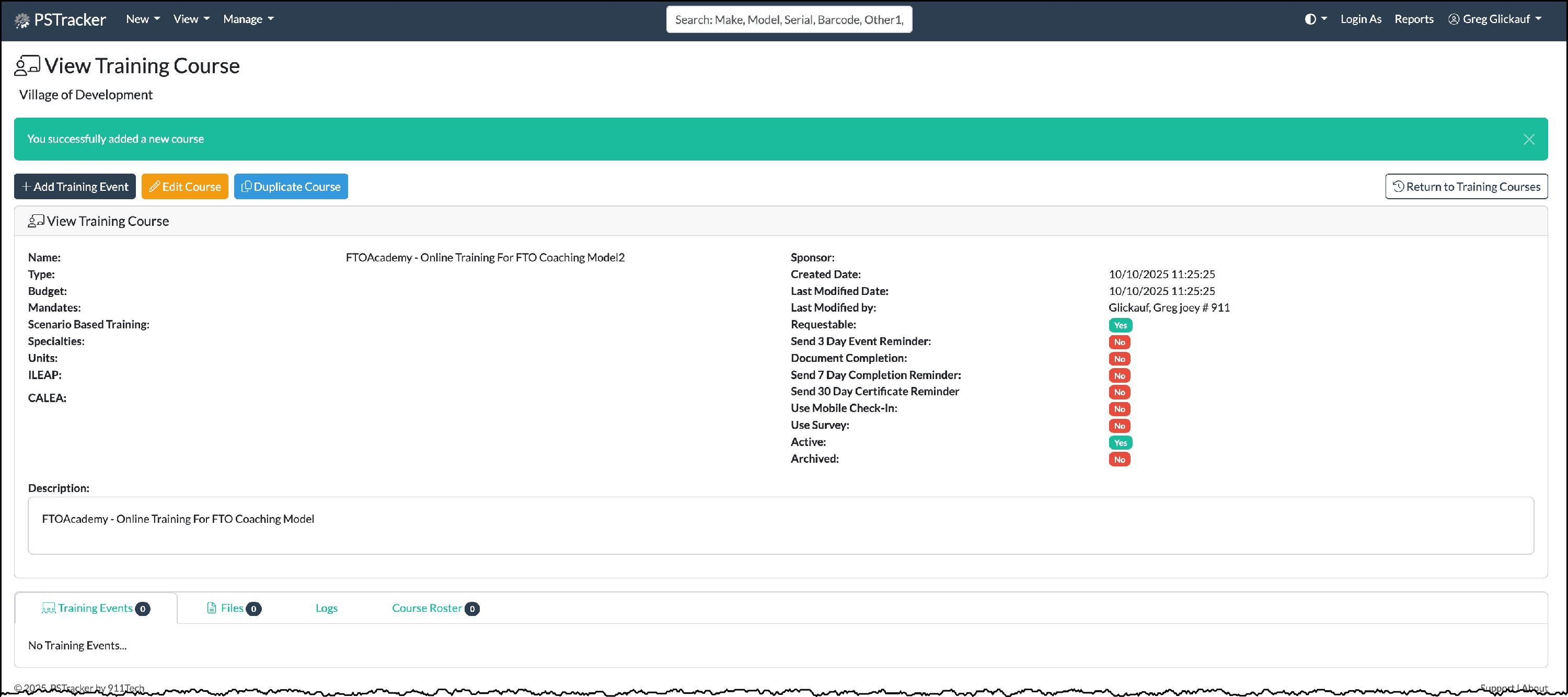This screenshot has width=1568, height=697.
Task: Open Greg Glickauf user account menu
Action: point(1494,19)
